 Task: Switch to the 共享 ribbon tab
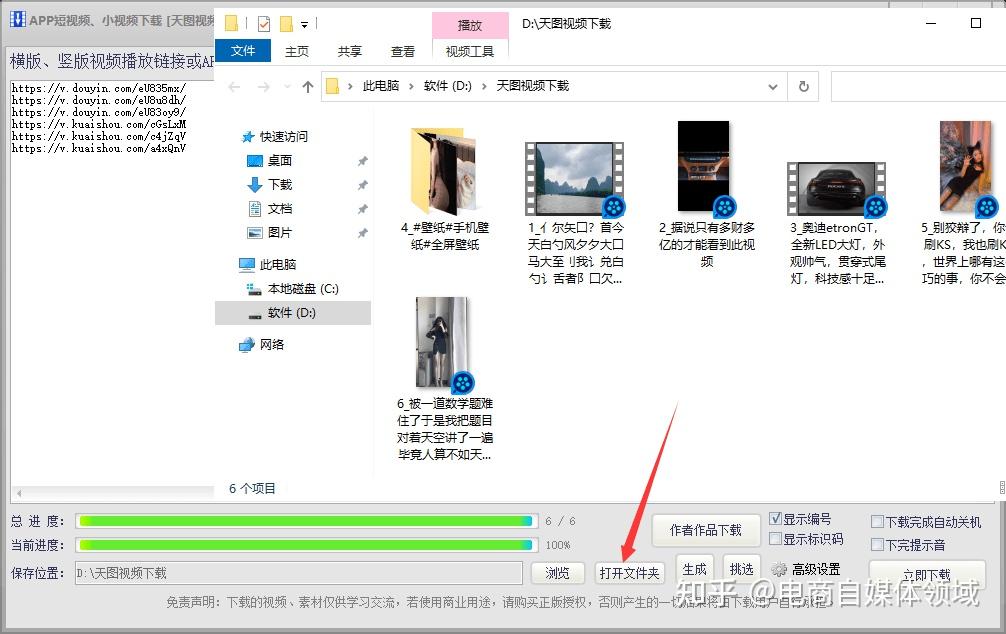coord(350,51)
